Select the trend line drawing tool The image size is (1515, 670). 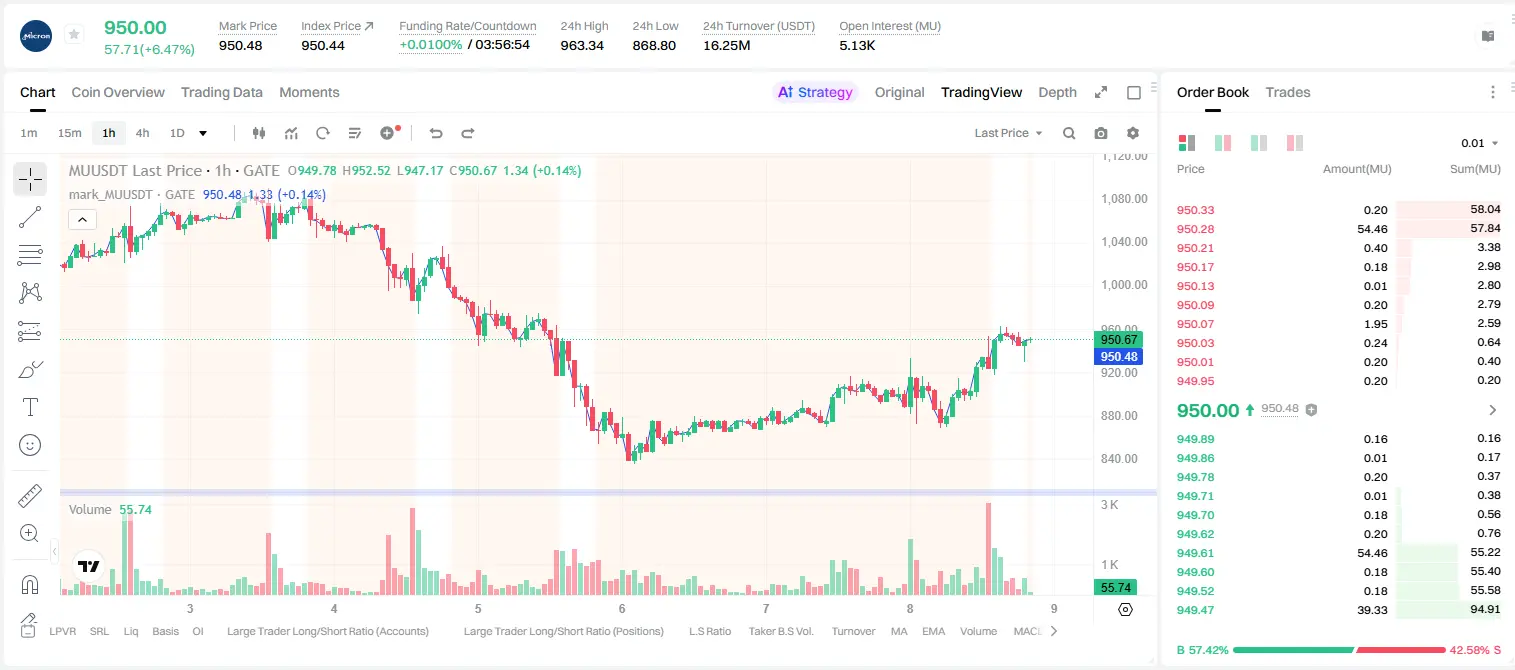pyautogui.click(x=30, y=217)
